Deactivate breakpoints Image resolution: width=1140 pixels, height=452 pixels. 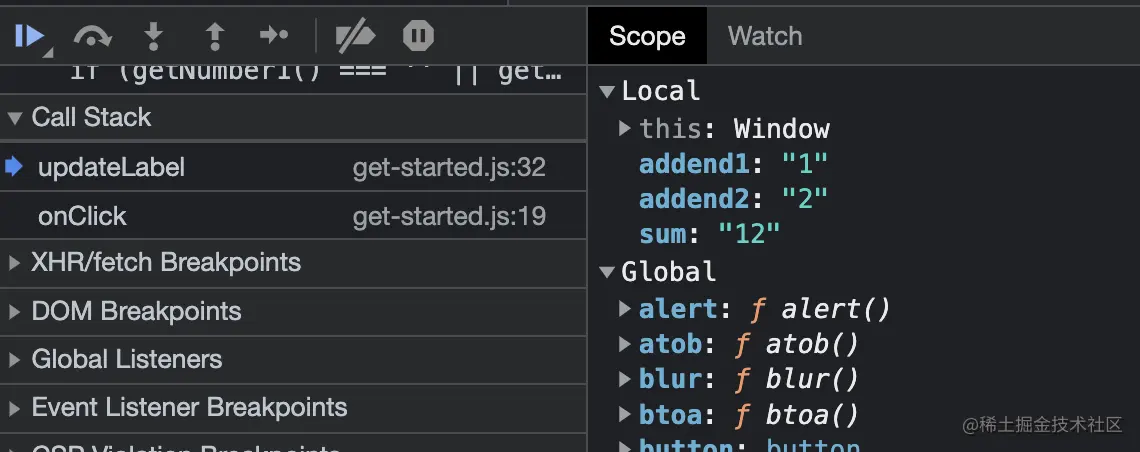click(355, 36)
